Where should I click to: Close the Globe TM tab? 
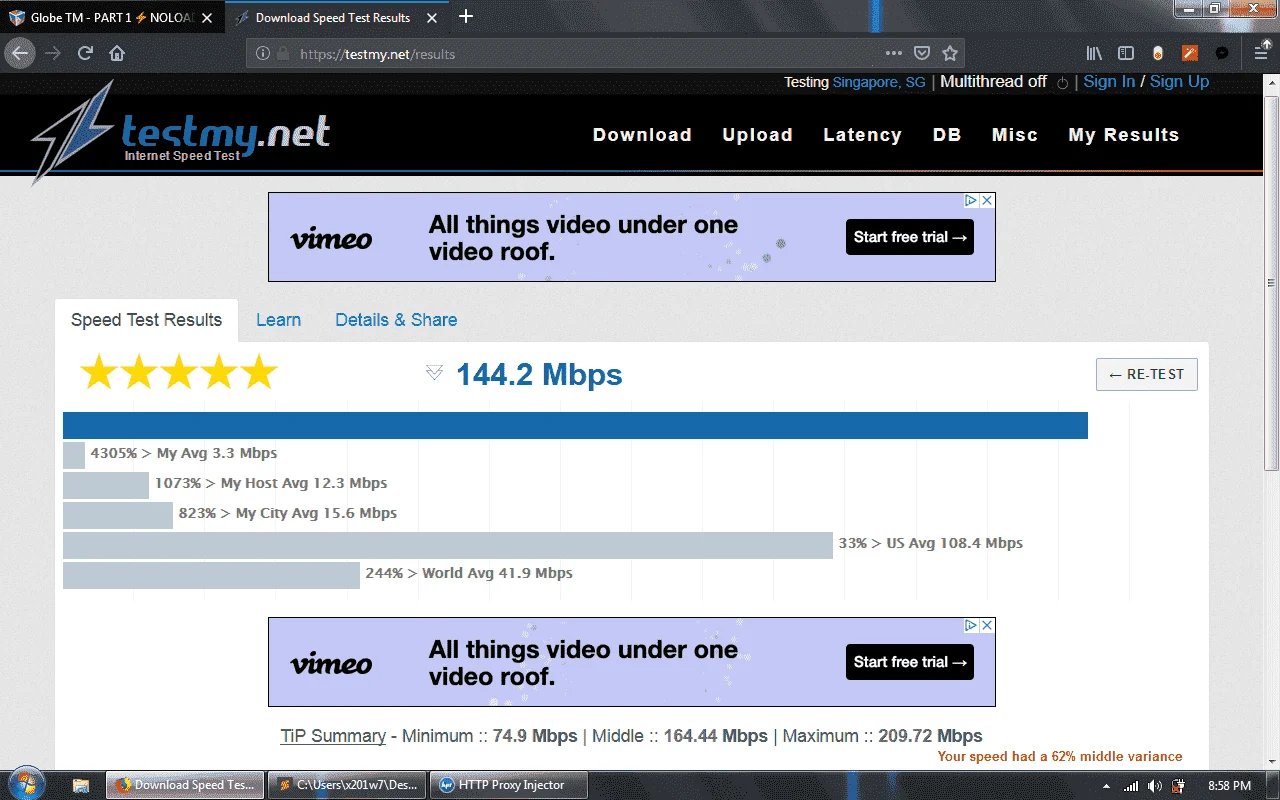click(x=207, y=18)
